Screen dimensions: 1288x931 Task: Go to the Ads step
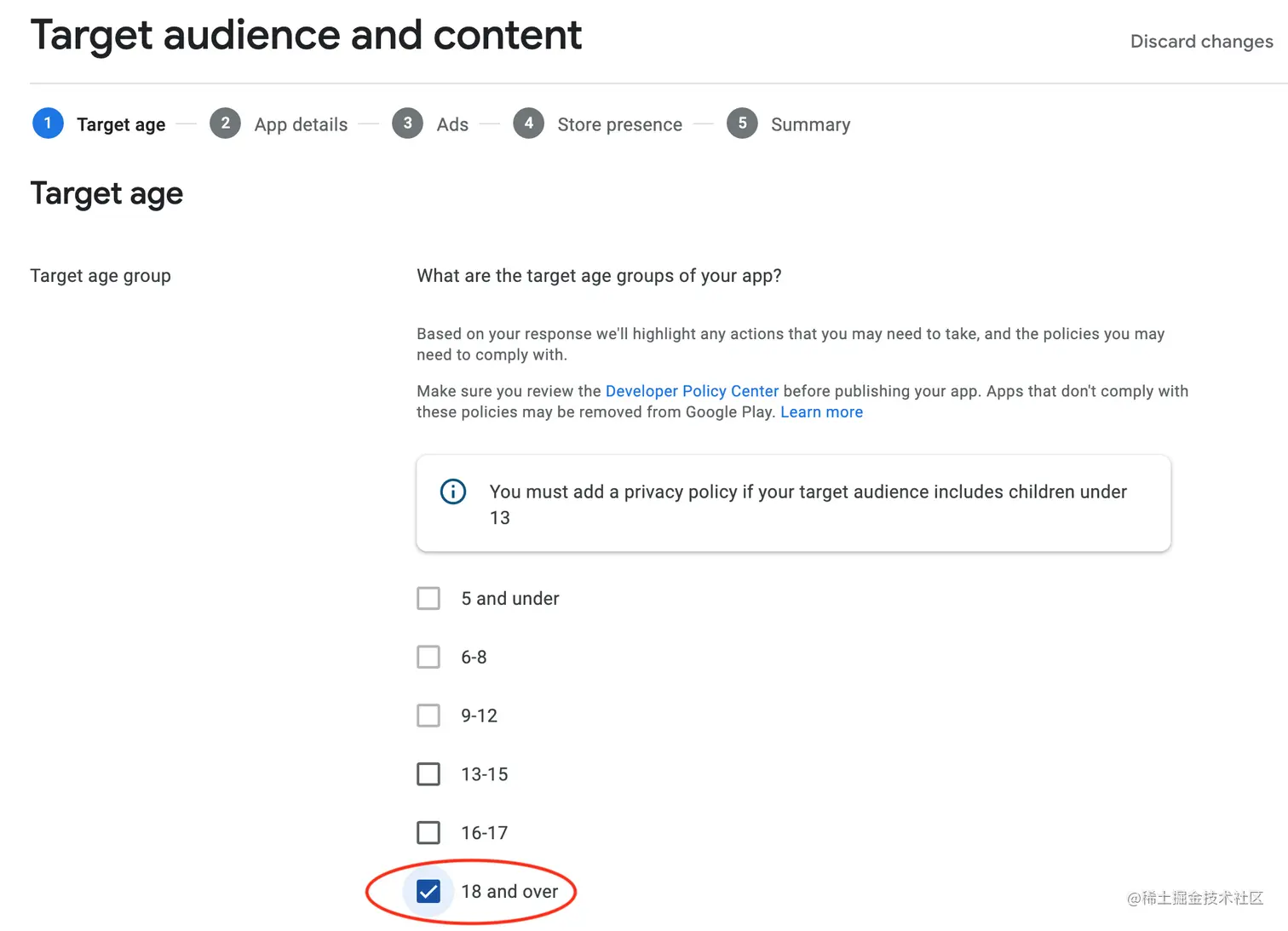[x=452, y=124]
